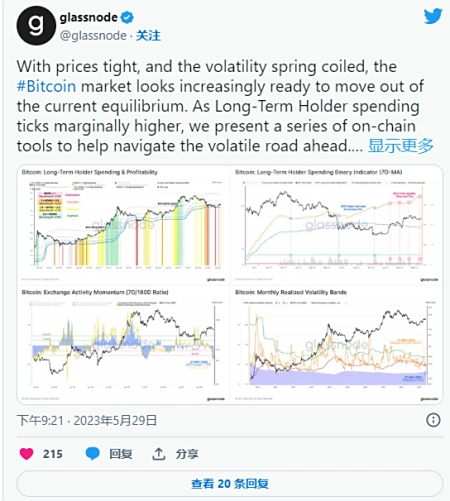Expand tweet text with 显示更多
450x501 pixels.
(x=400, y=146)
